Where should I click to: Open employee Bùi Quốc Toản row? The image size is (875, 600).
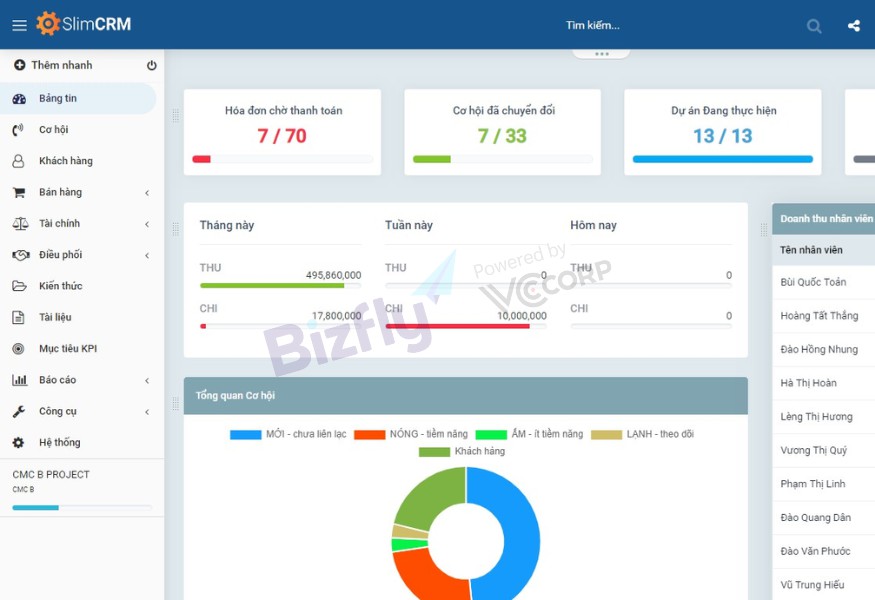click(813, 283)
